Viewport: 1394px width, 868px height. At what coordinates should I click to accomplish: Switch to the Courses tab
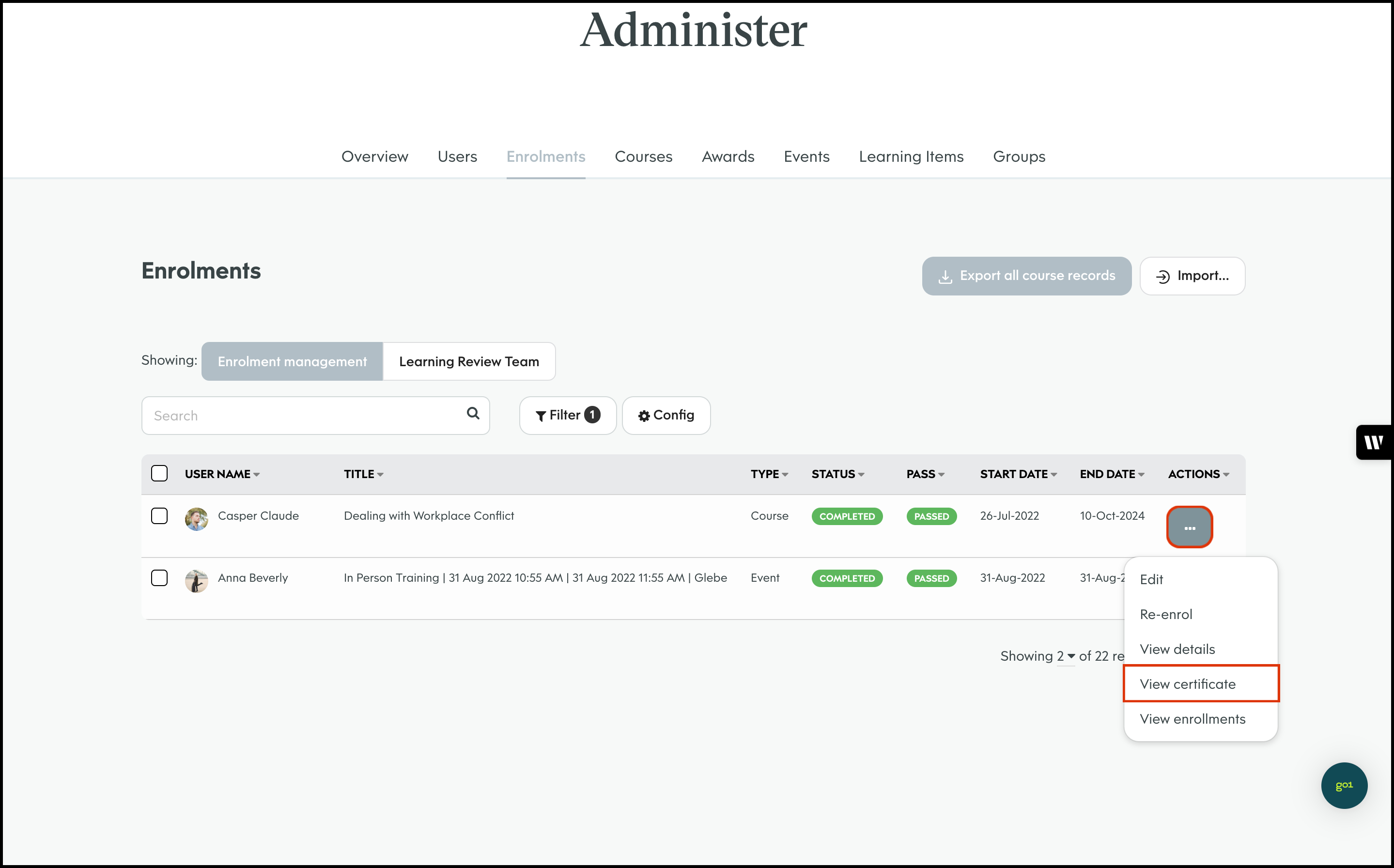(643, 156)
